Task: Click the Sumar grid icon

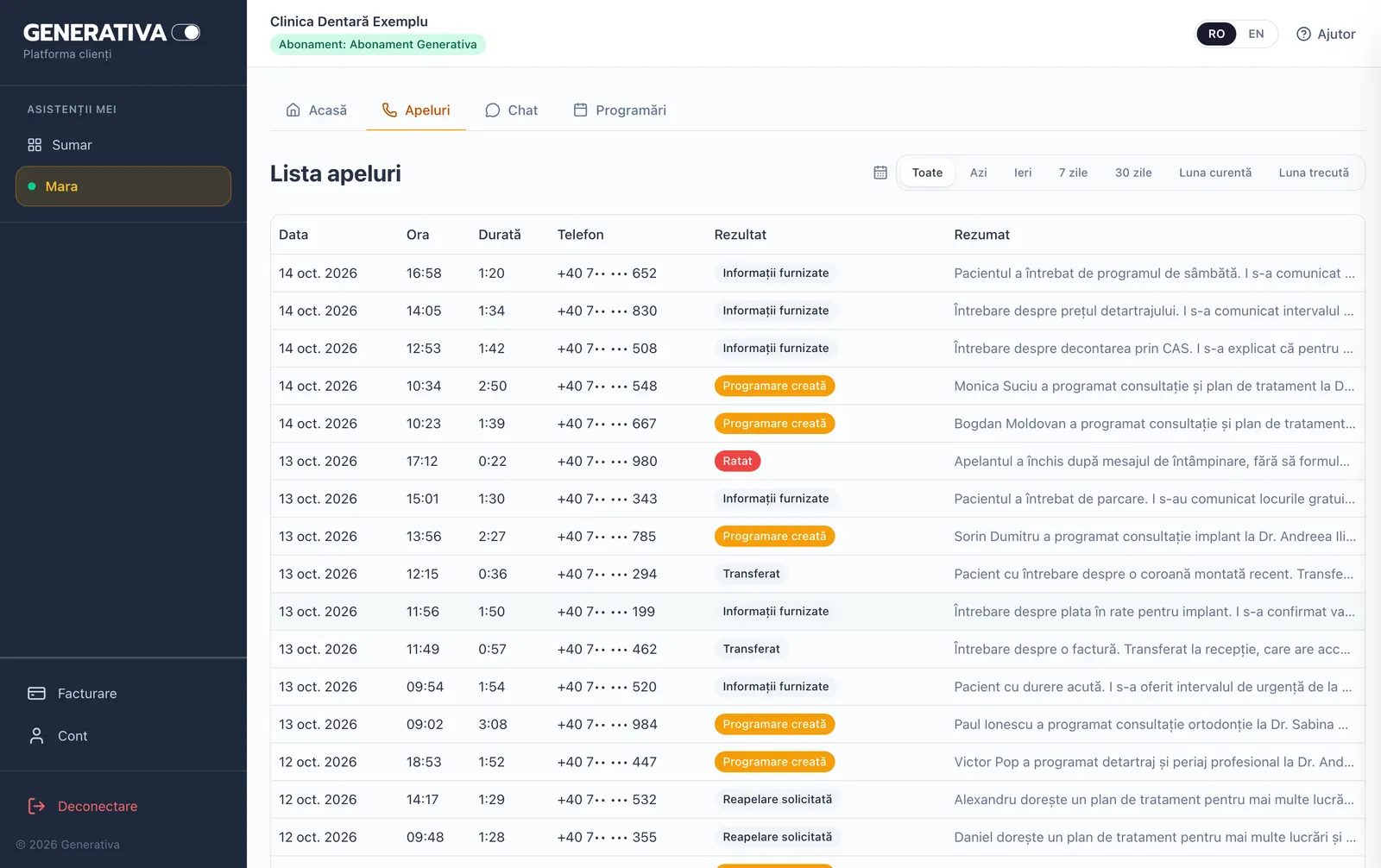Action: 35,145
